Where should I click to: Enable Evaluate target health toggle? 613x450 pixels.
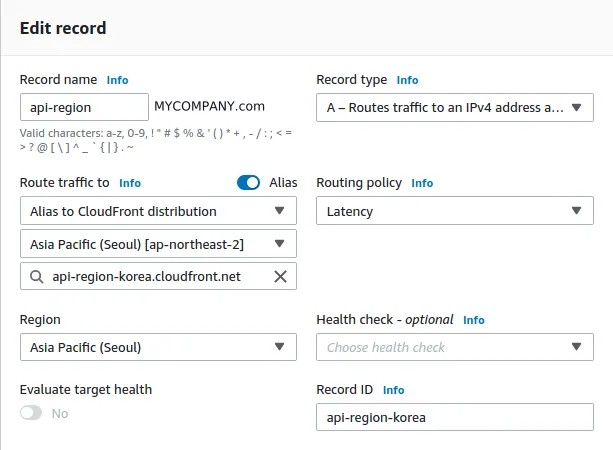(31, 413)
